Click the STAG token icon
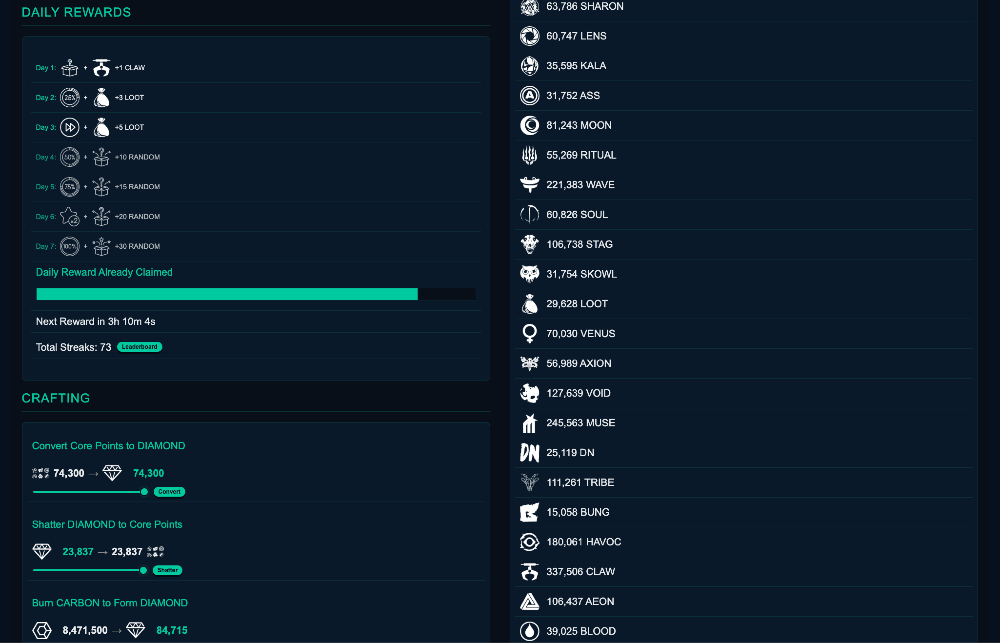Image resolution: width=1000 pixels, height=643 pixels. coord(529,244)
